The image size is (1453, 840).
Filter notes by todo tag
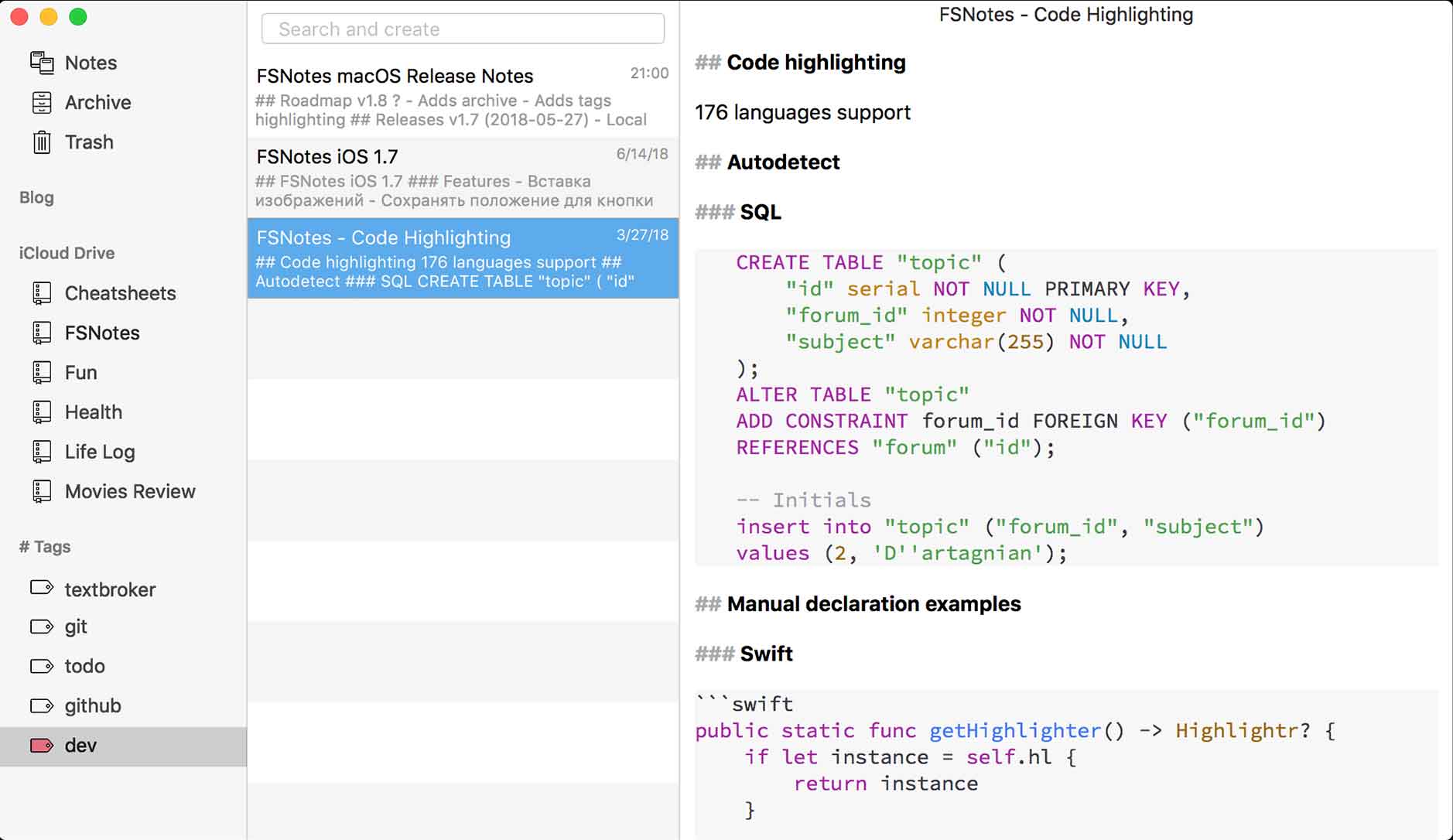pyautogui.click(x=84, y=666)
